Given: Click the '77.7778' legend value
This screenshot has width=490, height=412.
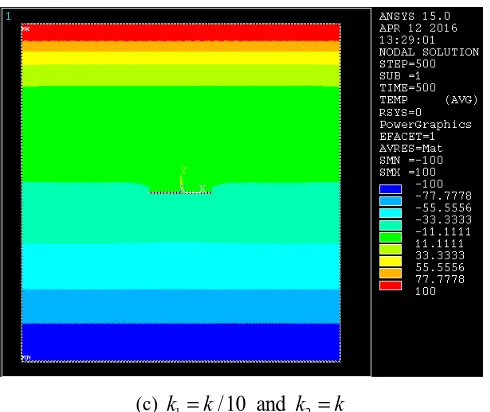Looking at the screenshot, I should (x=440, y=279).
